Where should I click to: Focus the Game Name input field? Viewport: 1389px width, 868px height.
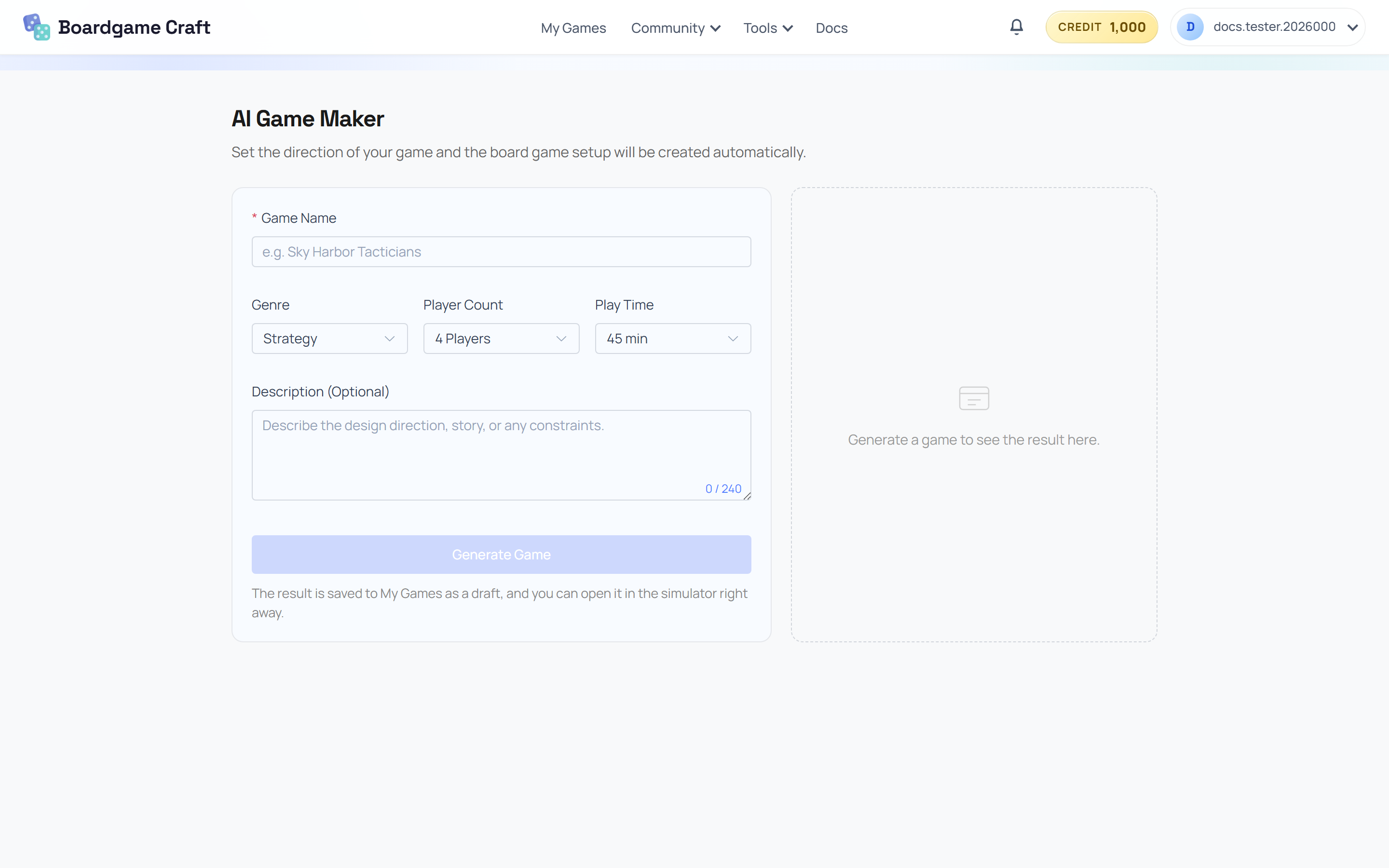[501, 251]
